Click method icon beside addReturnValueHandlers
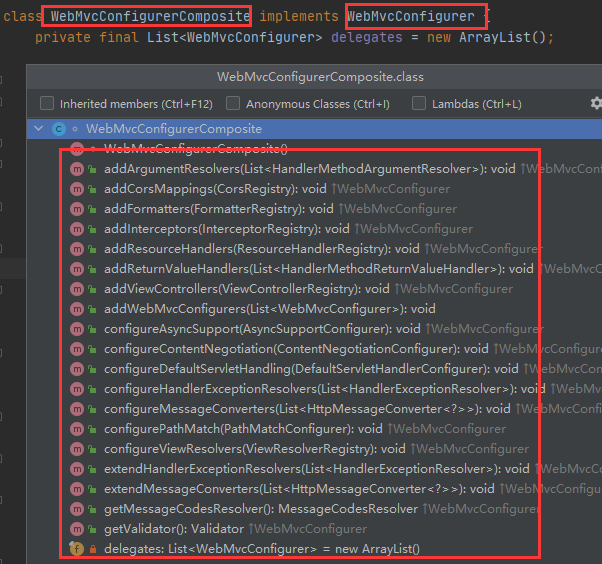This screenshot has height=564, width=602. click(x=77, y=269)
